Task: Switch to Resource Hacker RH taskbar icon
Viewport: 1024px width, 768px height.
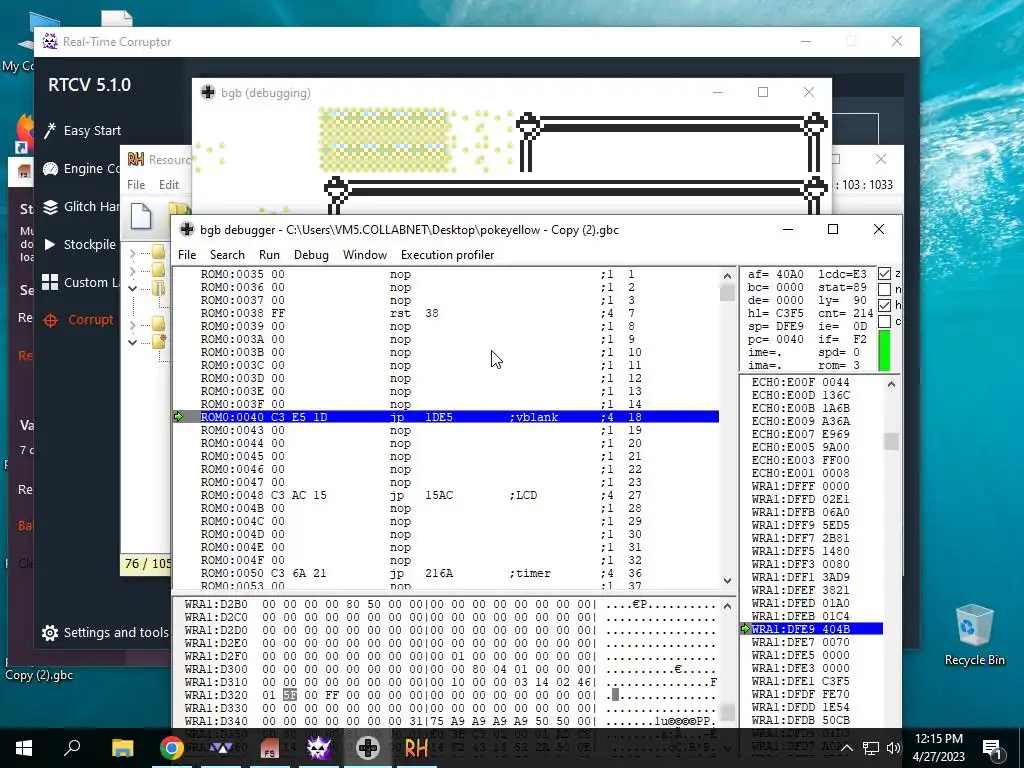Action: click(x=417, y=748)
